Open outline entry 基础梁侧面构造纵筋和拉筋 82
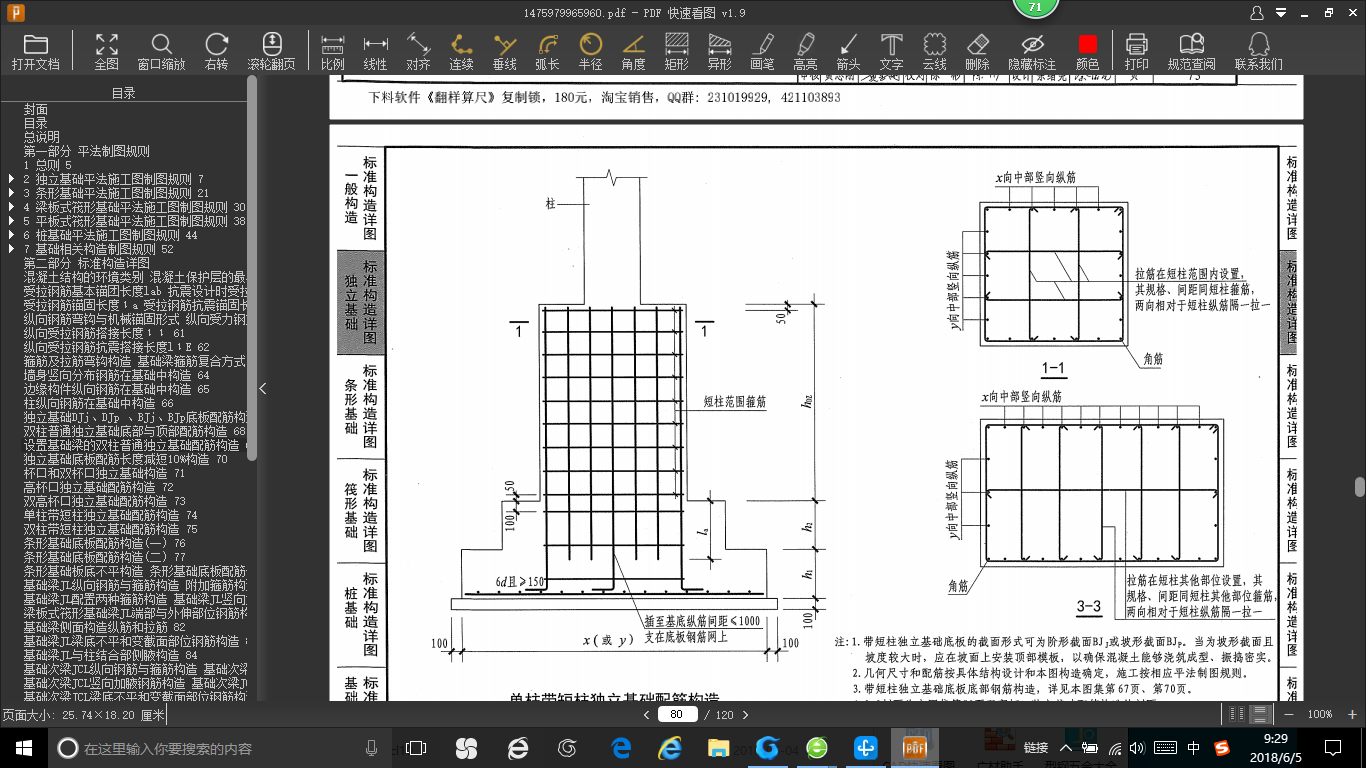The image size is (1366, 768). click(104, 627)
